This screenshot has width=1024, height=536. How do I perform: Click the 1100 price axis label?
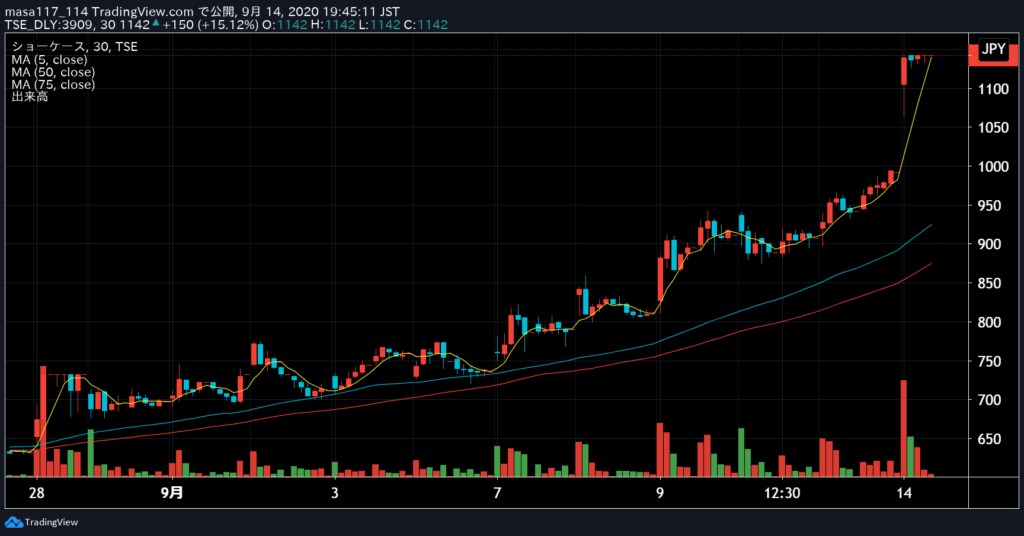pyautogui.click(x=993, y=89)
